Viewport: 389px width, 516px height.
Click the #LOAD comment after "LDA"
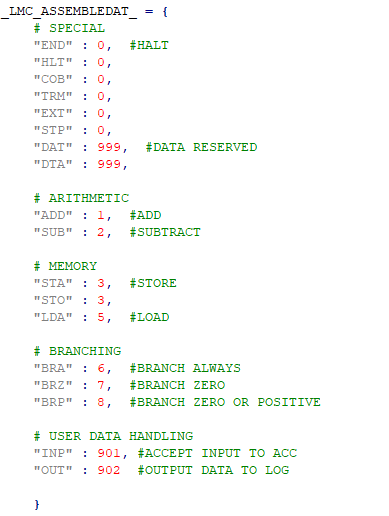[x=149, y=317]
